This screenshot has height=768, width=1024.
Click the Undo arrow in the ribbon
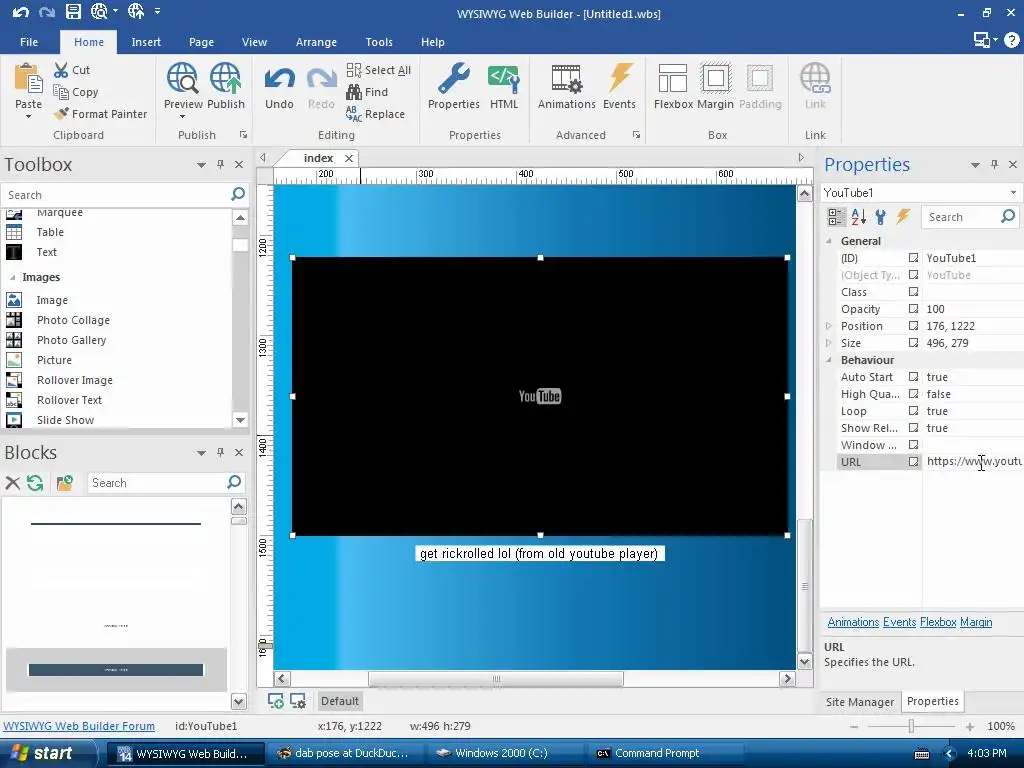pos(279,80)
